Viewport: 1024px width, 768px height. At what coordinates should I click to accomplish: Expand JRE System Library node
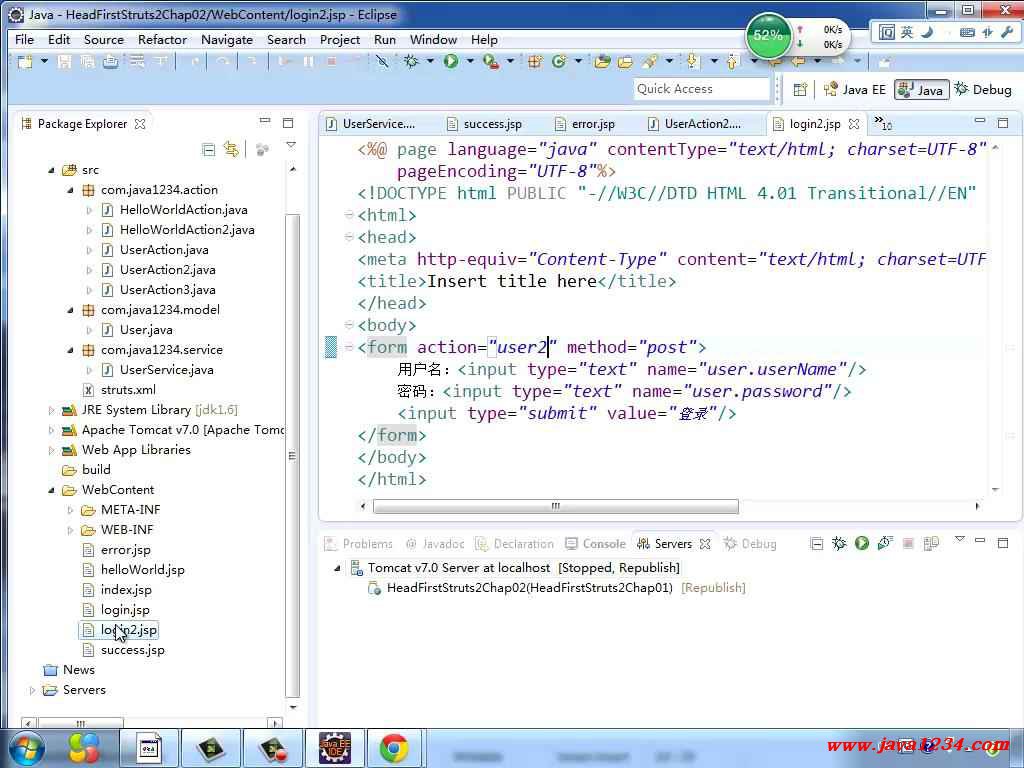point(52,410)
